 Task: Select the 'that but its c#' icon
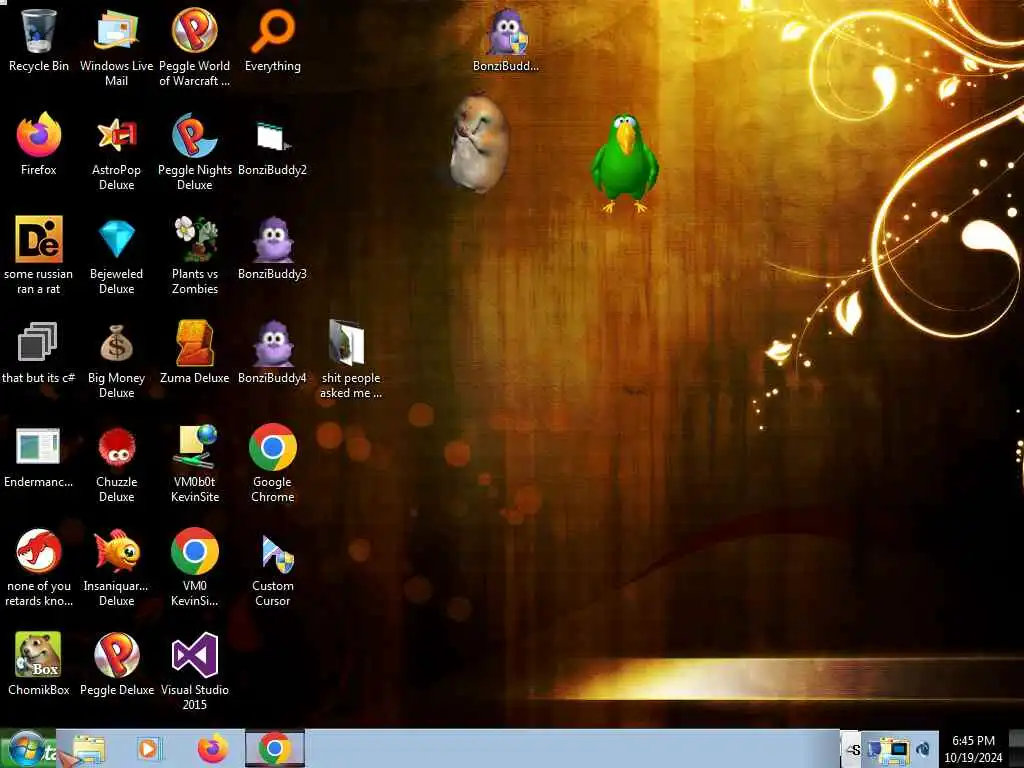[39, 353]
